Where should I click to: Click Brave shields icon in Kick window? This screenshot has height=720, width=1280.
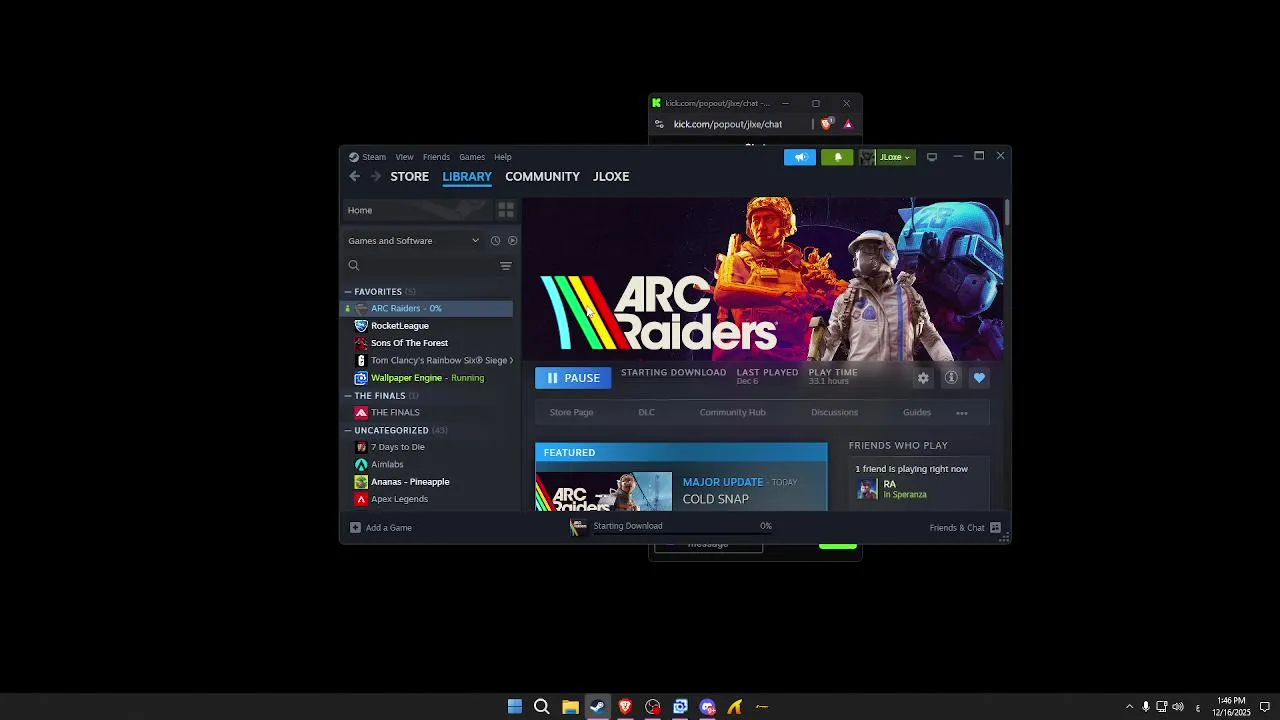coord(826,124)
